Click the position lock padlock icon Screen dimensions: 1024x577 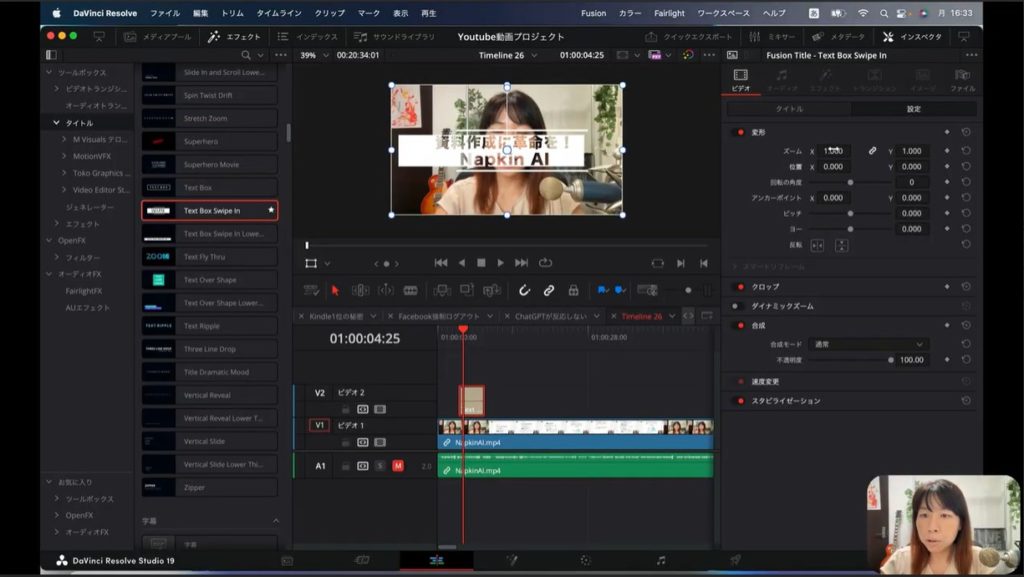(573, 290)
